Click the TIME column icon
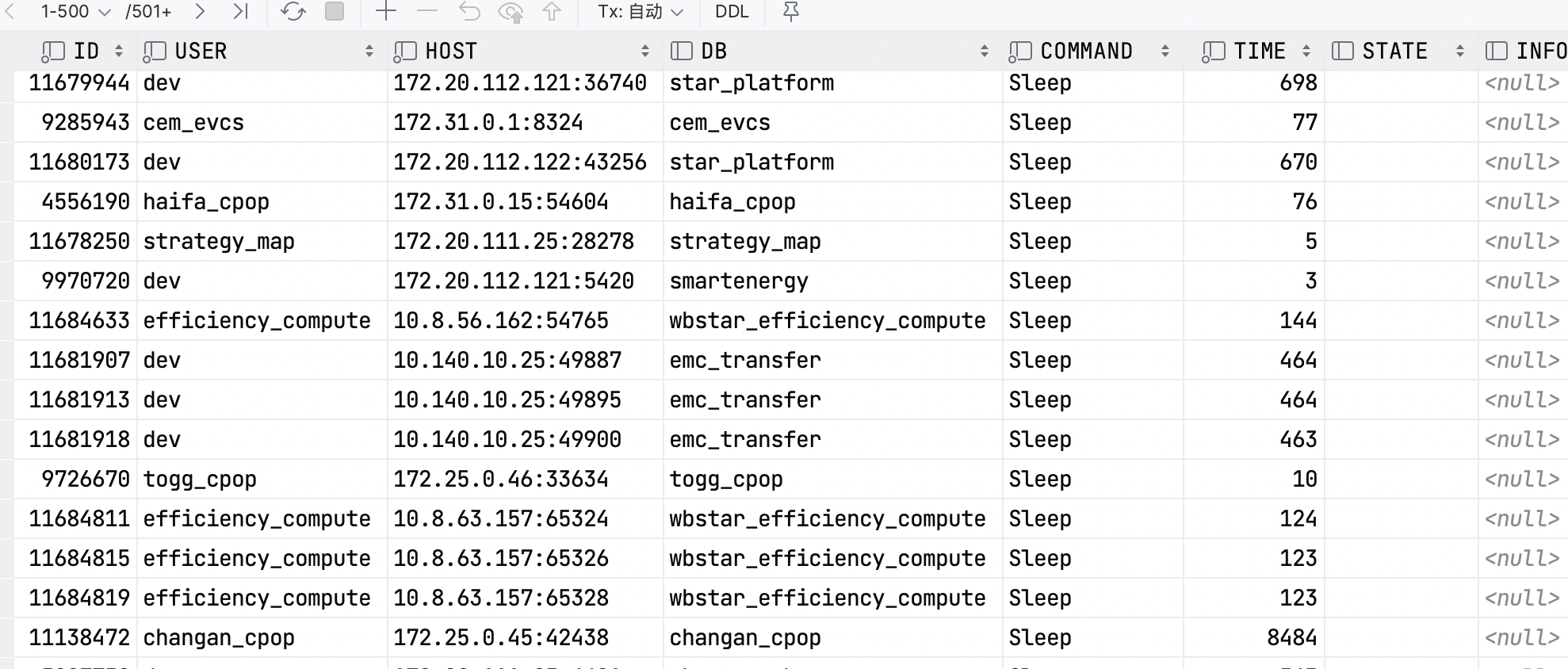This screenshot has width=1568, height=669. (x=1214, y=52)
